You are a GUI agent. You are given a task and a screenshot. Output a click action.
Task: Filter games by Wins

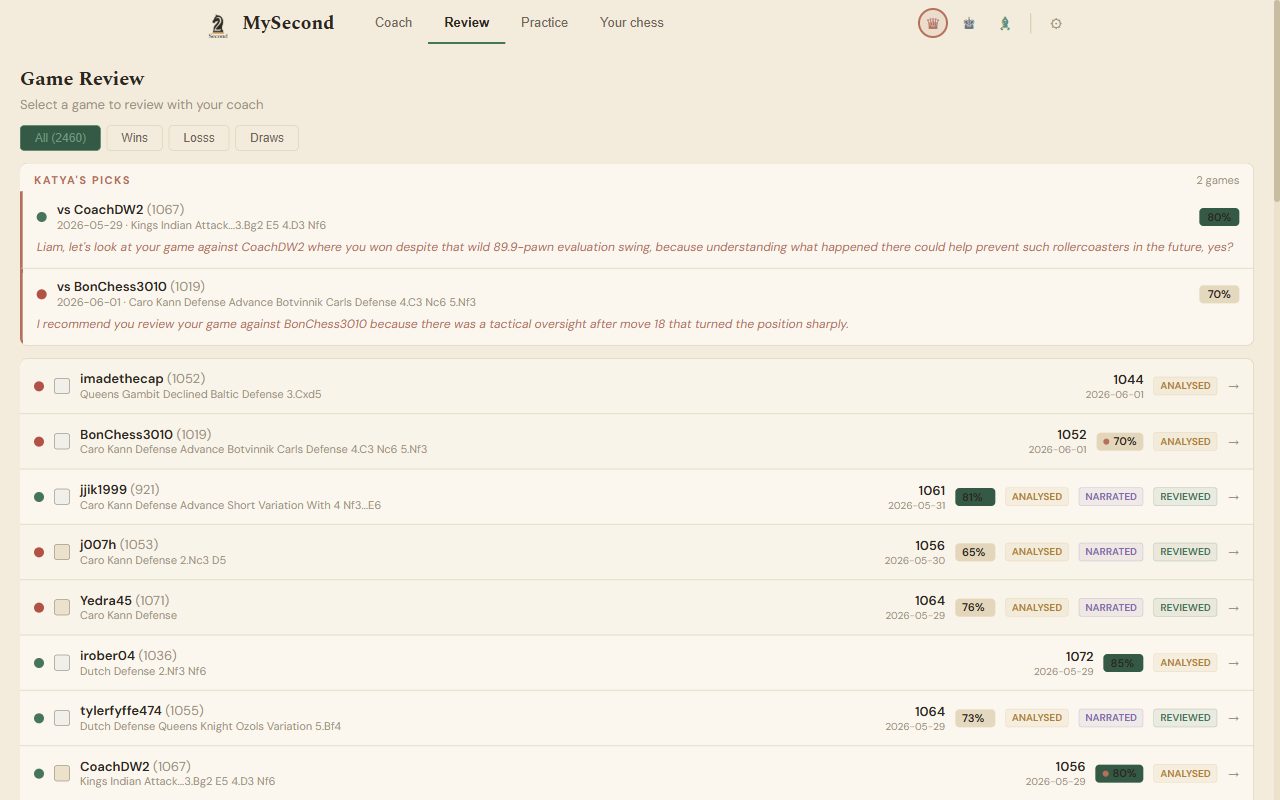(x=135, y=138)
